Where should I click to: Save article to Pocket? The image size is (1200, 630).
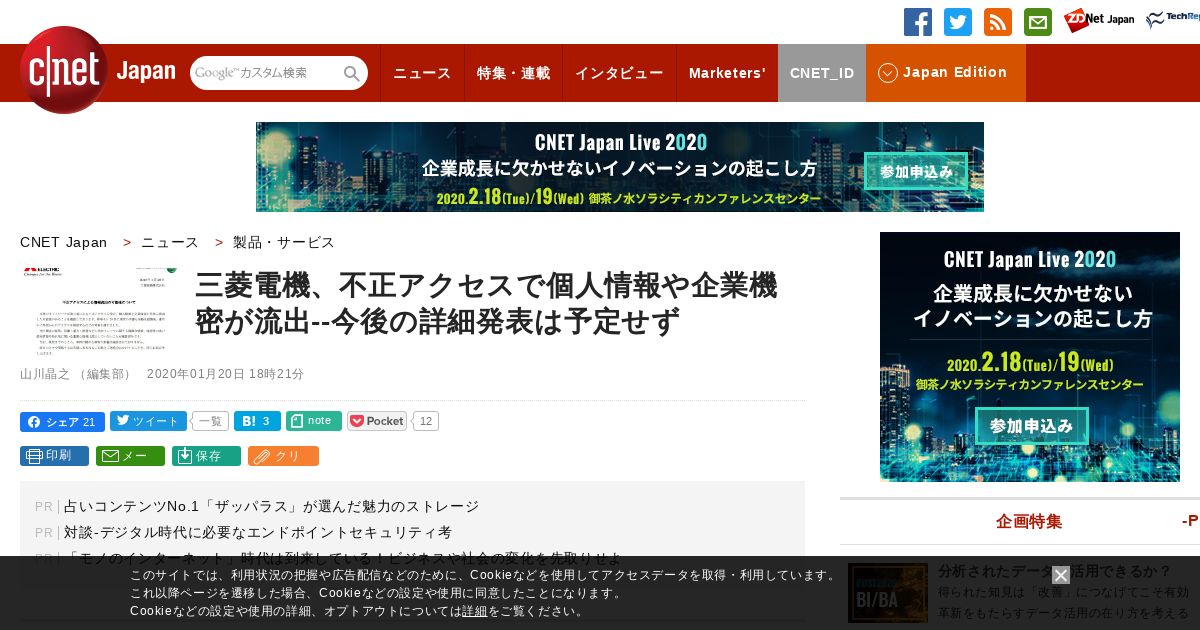(377, 421)
